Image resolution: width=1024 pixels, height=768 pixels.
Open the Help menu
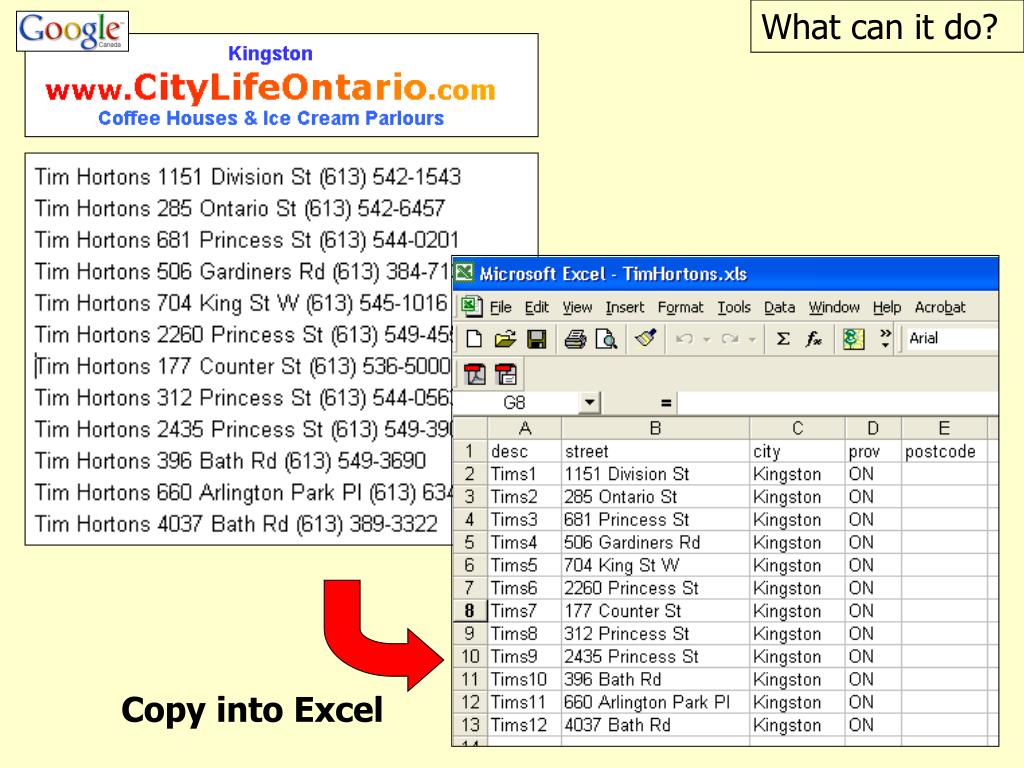(887, 307)
